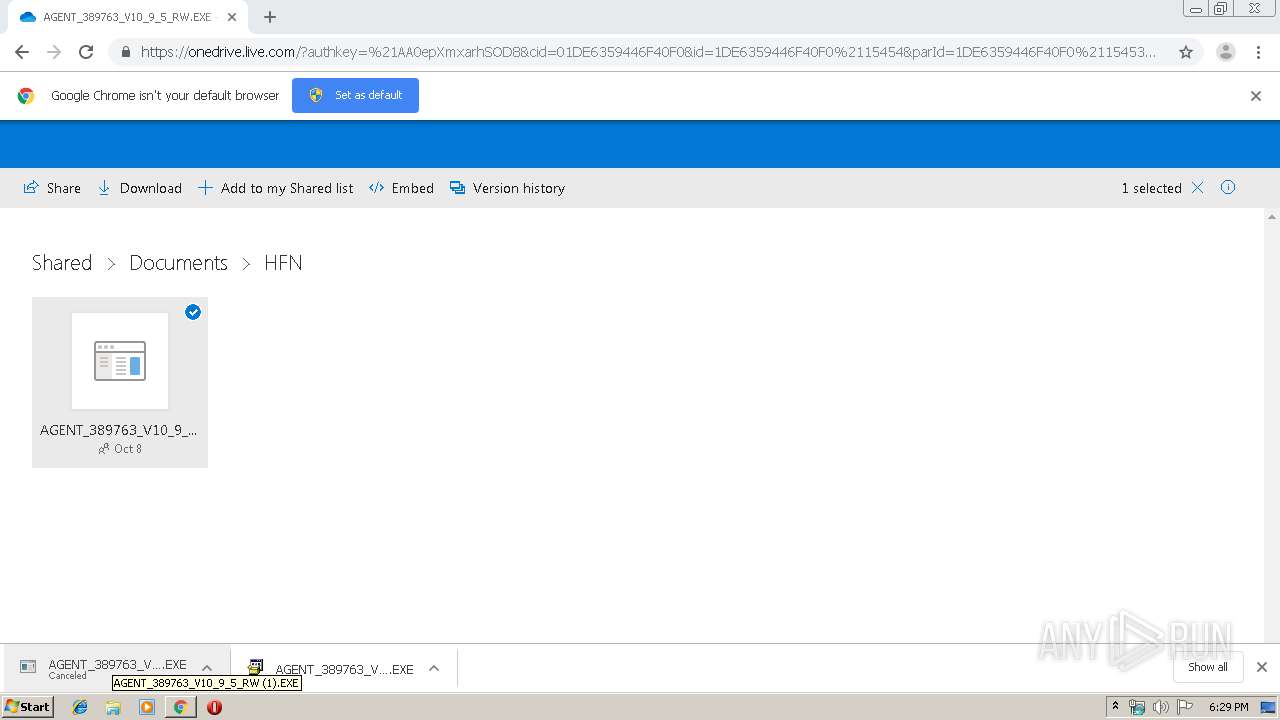Viewport: 1280px width, 720px height.
Task: Show all downloads
Action: 1208,667
